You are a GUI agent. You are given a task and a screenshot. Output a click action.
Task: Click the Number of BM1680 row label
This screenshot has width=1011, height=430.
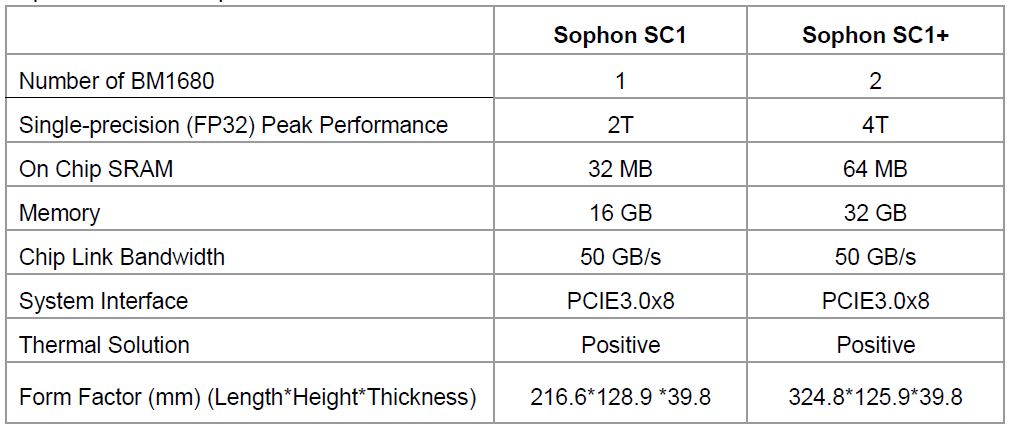[x=117, y=81]
